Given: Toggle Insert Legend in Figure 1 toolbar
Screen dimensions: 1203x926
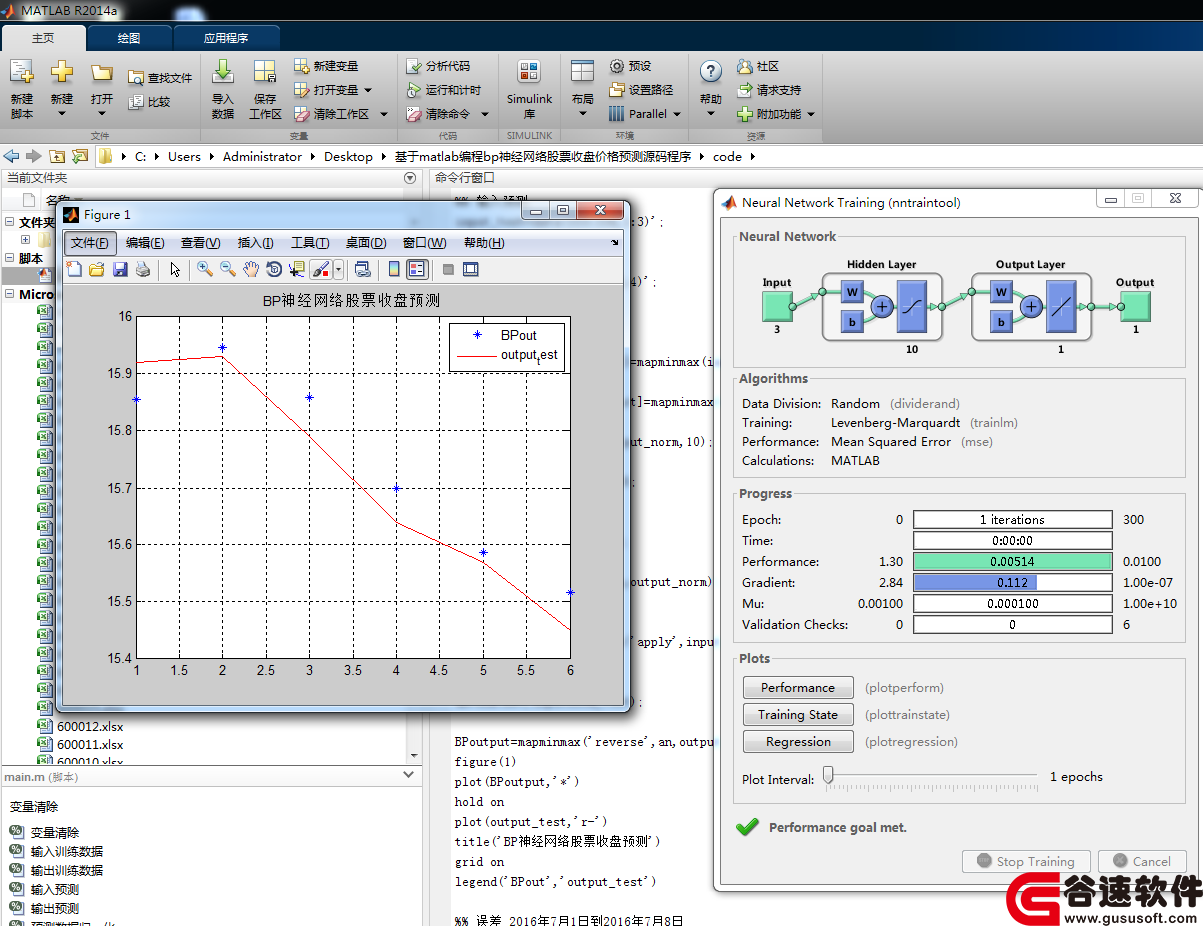Looking at the screenshot, I should coord(417,269).
